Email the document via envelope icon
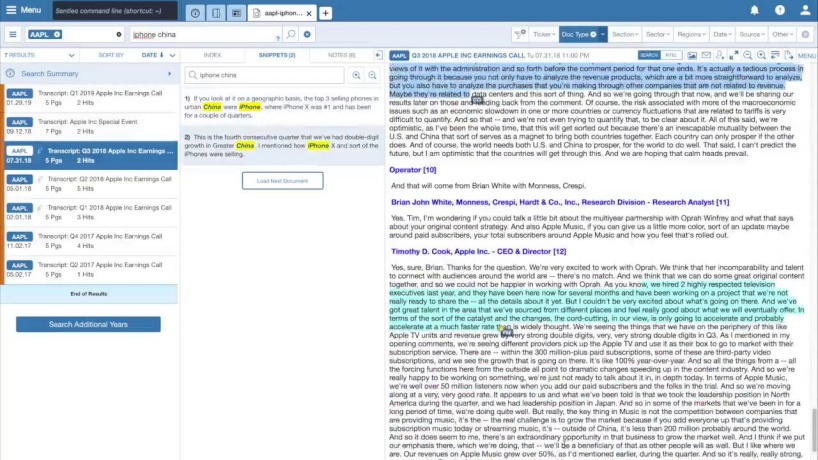This screenshot has width=818, height=460. coord(706,55)
